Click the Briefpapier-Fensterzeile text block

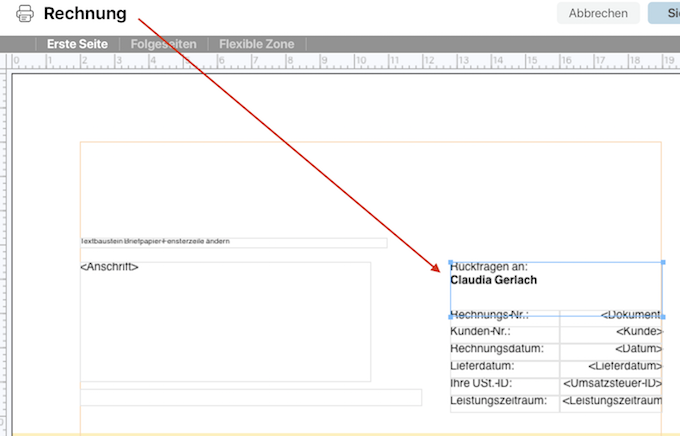coord(232,242)
